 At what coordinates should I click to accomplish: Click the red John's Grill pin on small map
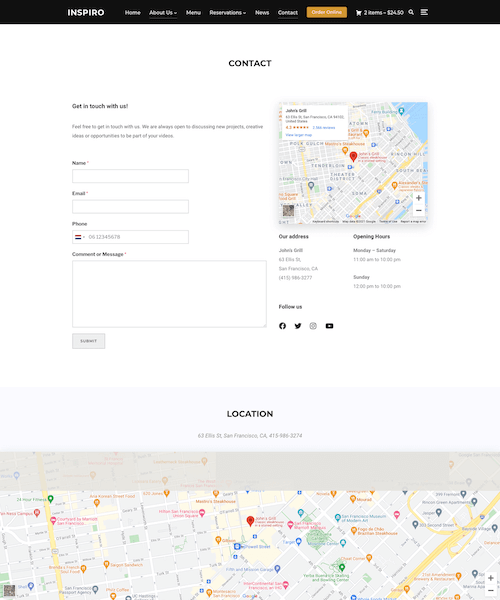(x=353, y=156)
